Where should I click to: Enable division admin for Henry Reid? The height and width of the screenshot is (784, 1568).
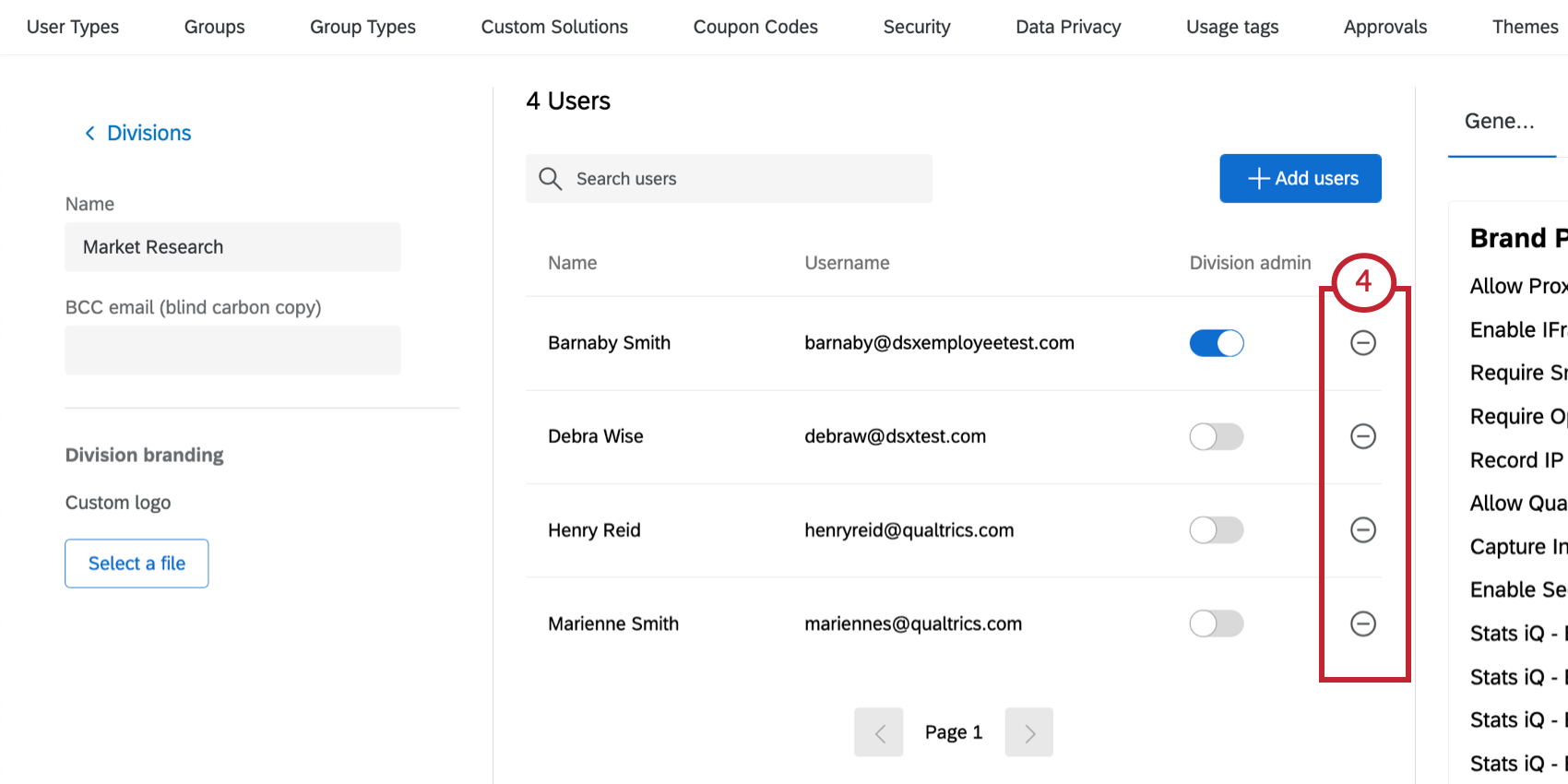tap(1216, 529)
